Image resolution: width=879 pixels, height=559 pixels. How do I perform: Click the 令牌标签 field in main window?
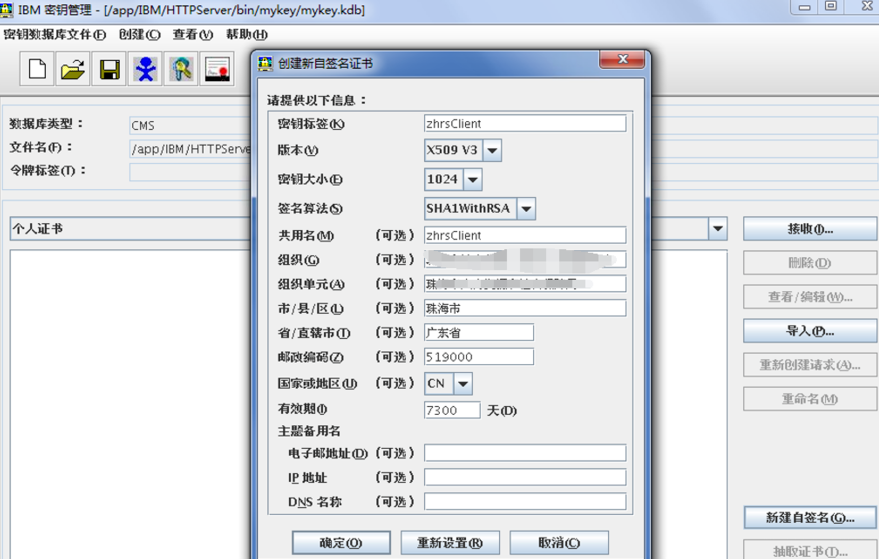pyautogui.click(x=191, y=172)
